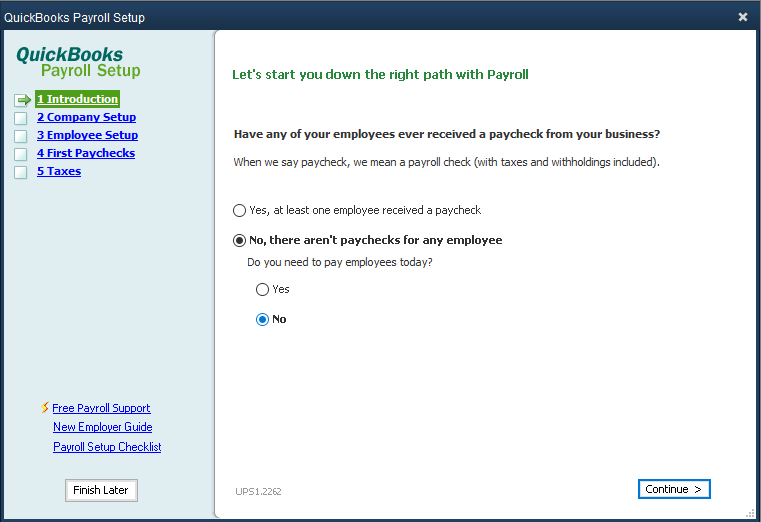Click the 'Do you need to pay employees today?' text

pyautogui.click(x=340, y=262)
